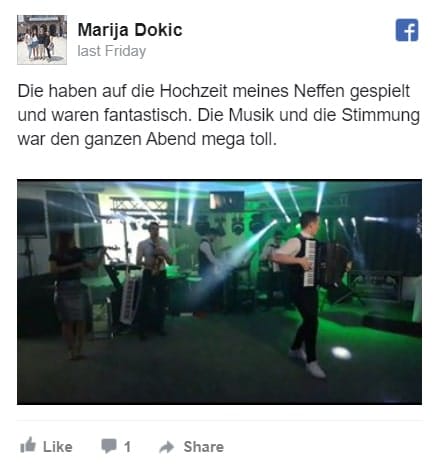Screen dimensions: 438x473
Task: Click the 'Like' text label
Action: [x=58, y=447]
